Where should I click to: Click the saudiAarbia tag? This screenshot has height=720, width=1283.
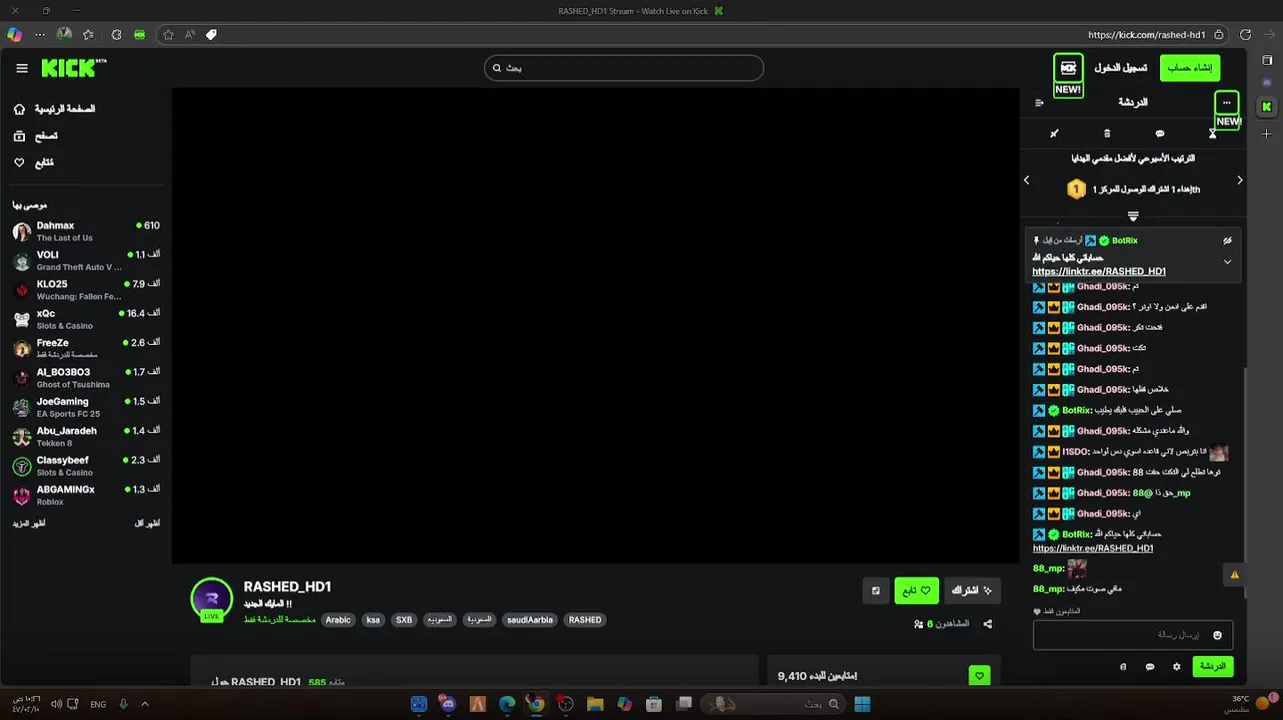[x=530, y=620]
